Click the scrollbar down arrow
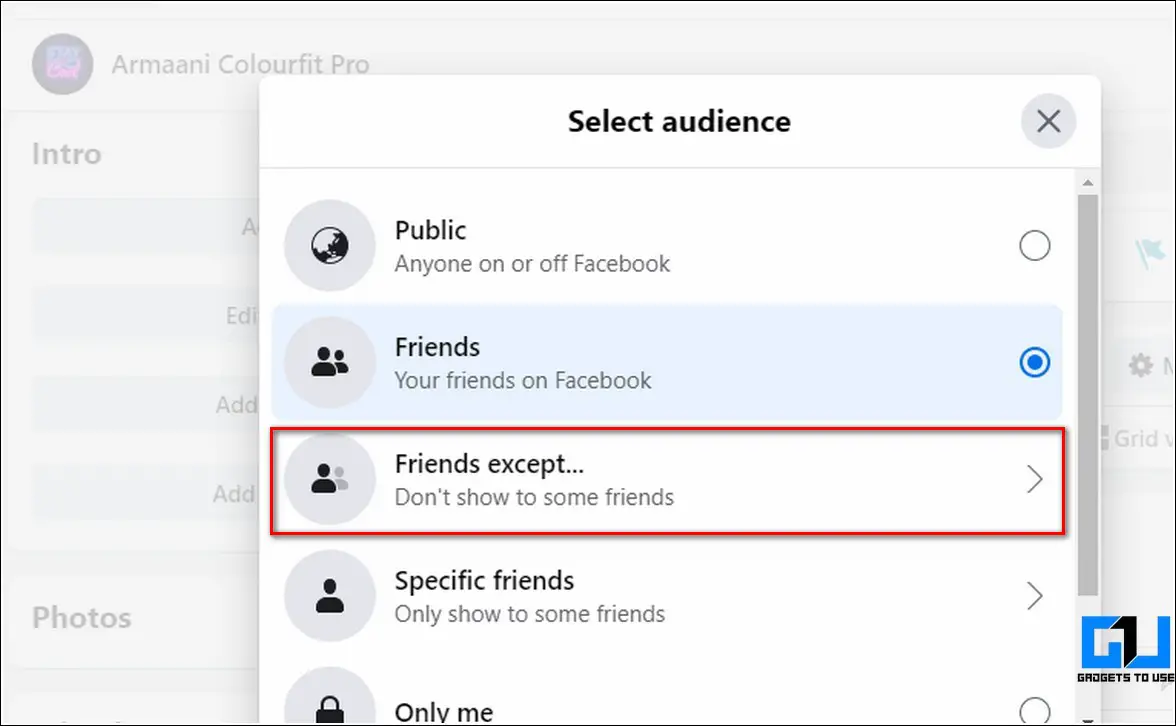 pyautogui.click(x=1088, y=721)
